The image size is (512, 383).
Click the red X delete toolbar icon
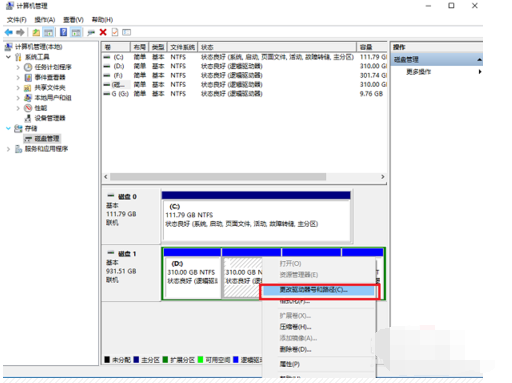click(x=103, y=32)
